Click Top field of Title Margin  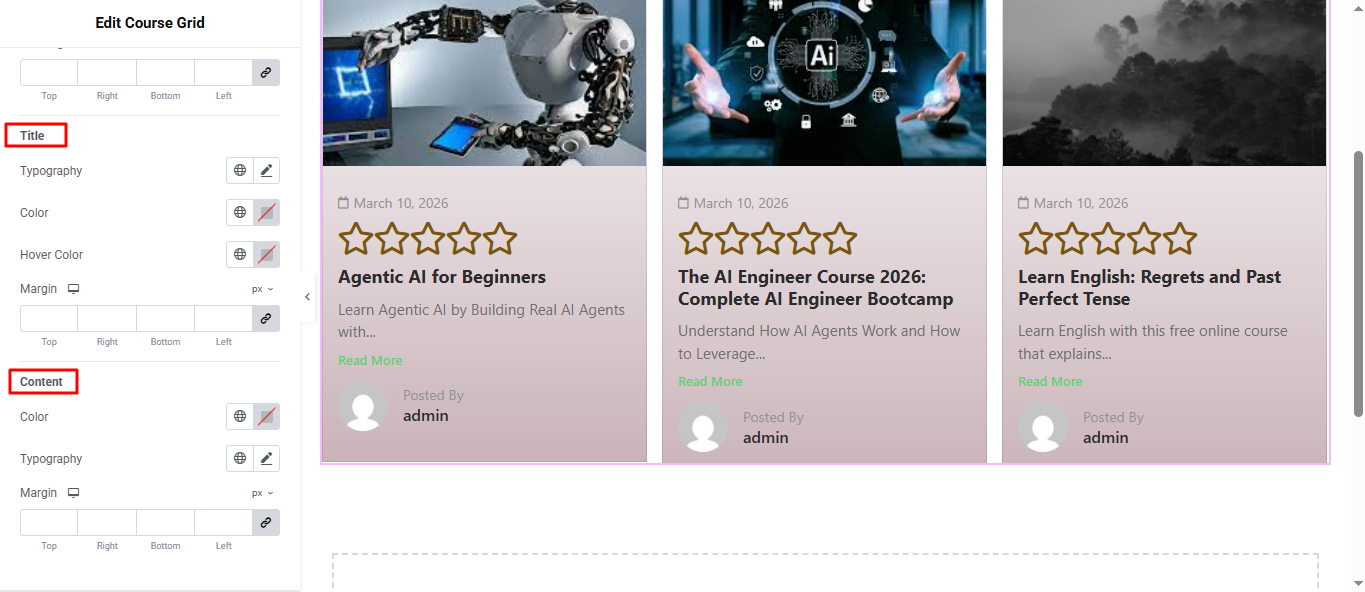pos(49,319)
